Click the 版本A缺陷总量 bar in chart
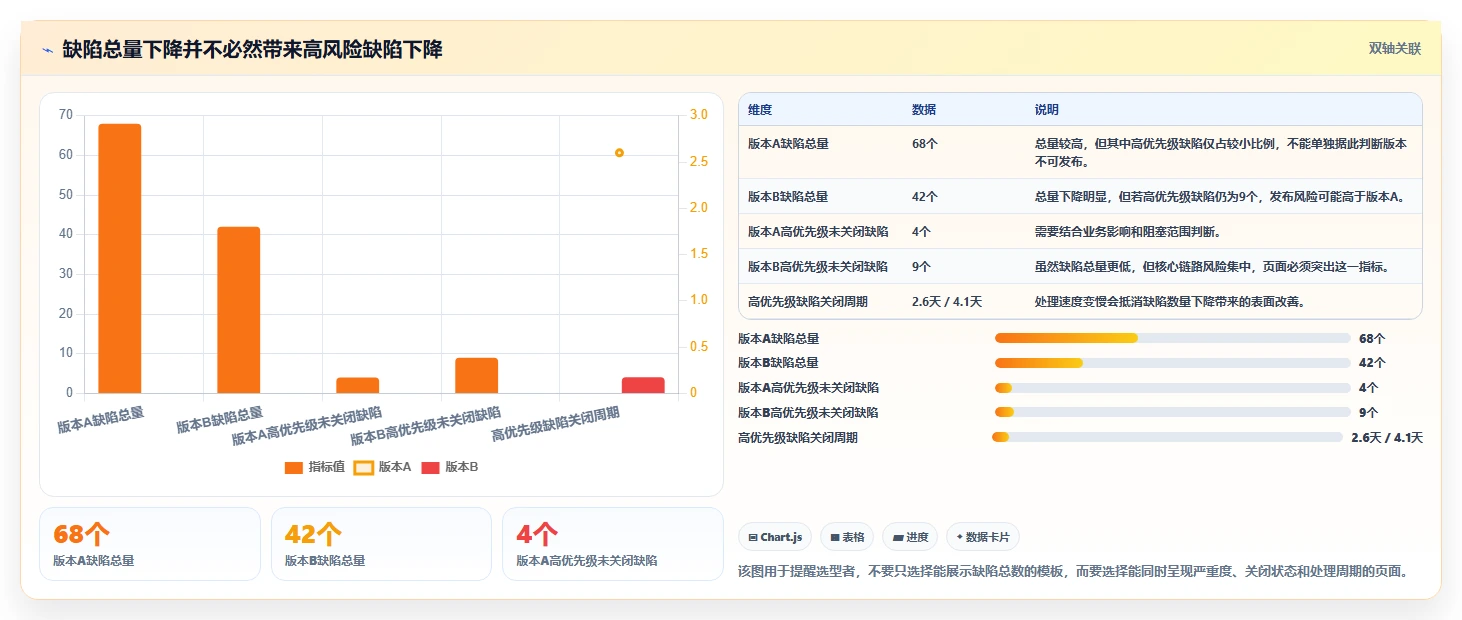The image size is (1462, 620). click(120, 258)
